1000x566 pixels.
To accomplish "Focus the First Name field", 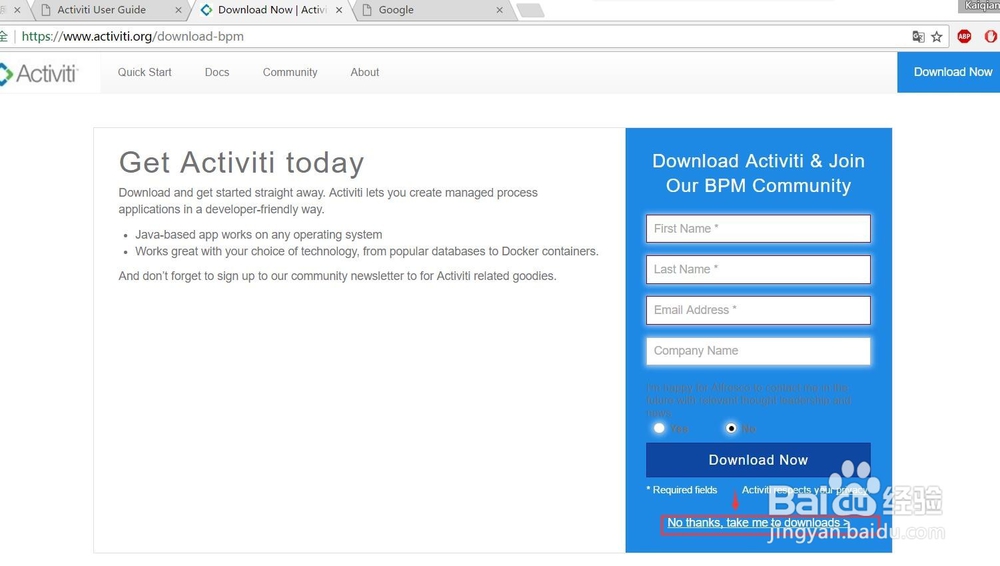I will coord(758,228).
